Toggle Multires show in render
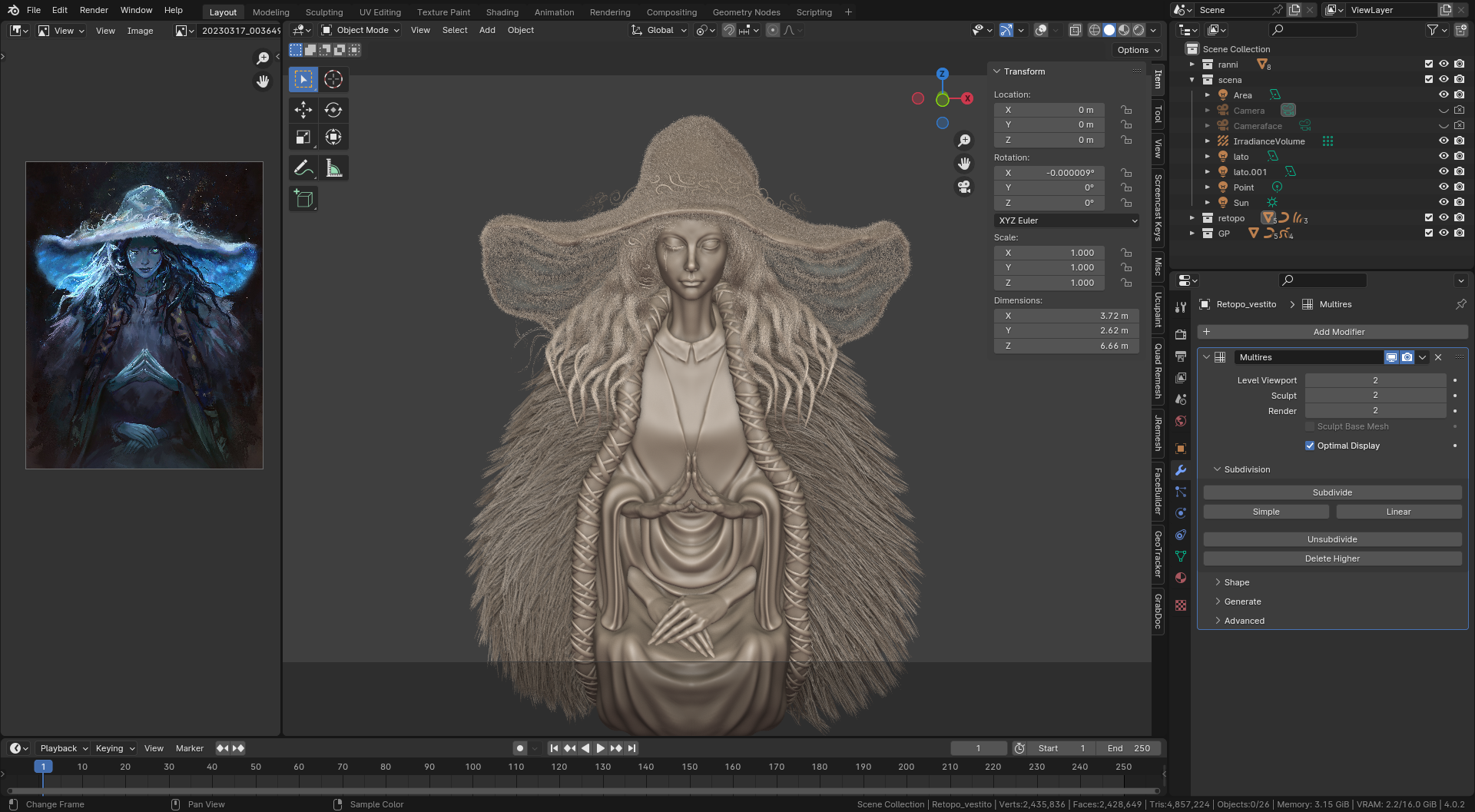1475x812 pixels. (1407, 357)
